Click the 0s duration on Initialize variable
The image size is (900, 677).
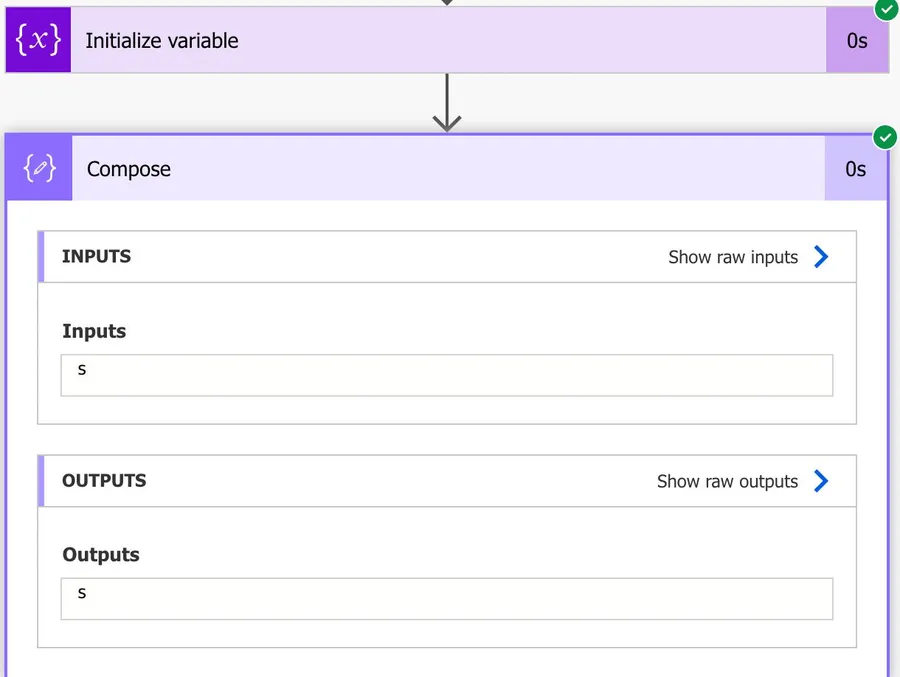(x=857, y=41)
